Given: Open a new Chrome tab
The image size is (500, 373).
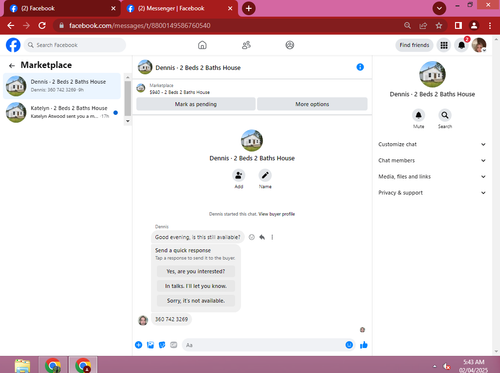Looking at the screenshot, I should click(249, 8).
